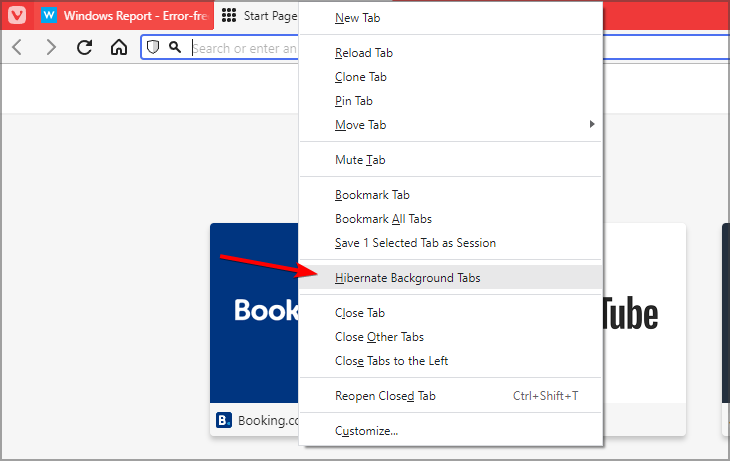
Task: Go back with the back arrow
Action: tap(17, 47)
